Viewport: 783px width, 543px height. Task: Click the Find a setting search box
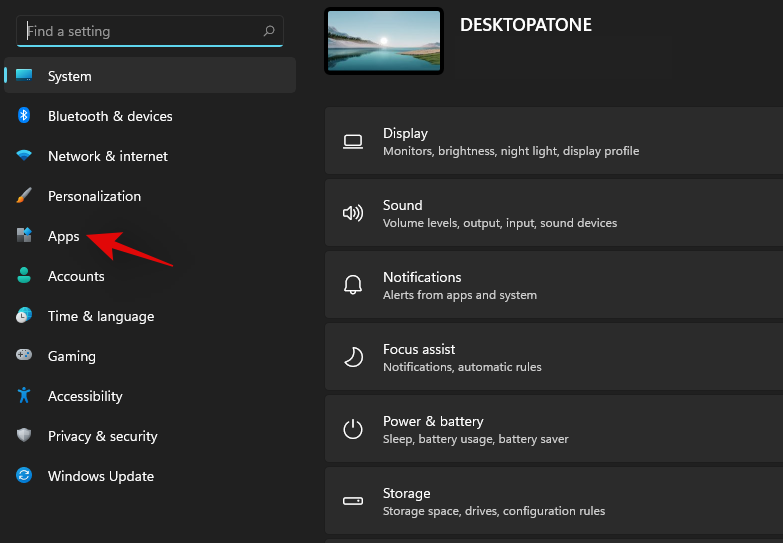pyautogui.click(x=140, y=31)
